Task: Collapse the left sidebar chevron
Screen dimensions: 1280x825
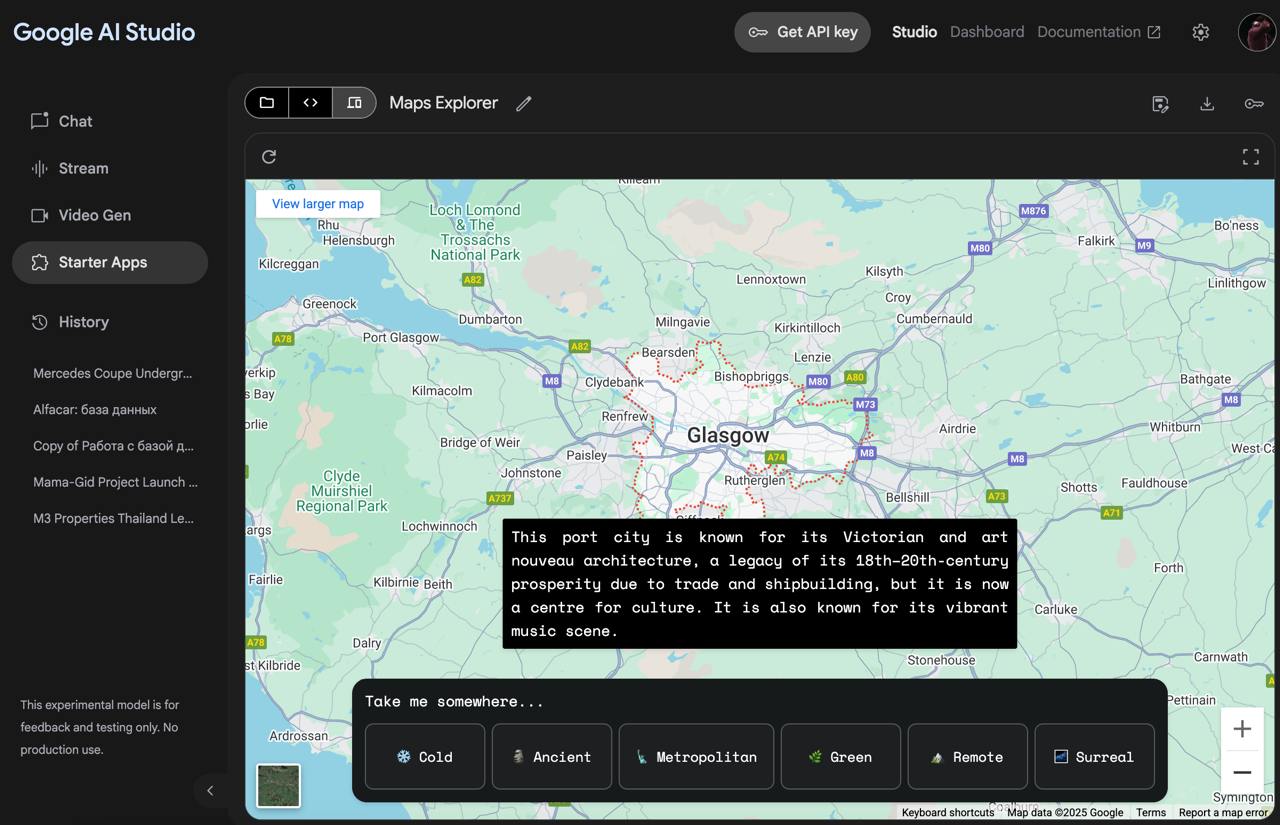Action: (x=210, y=790)
